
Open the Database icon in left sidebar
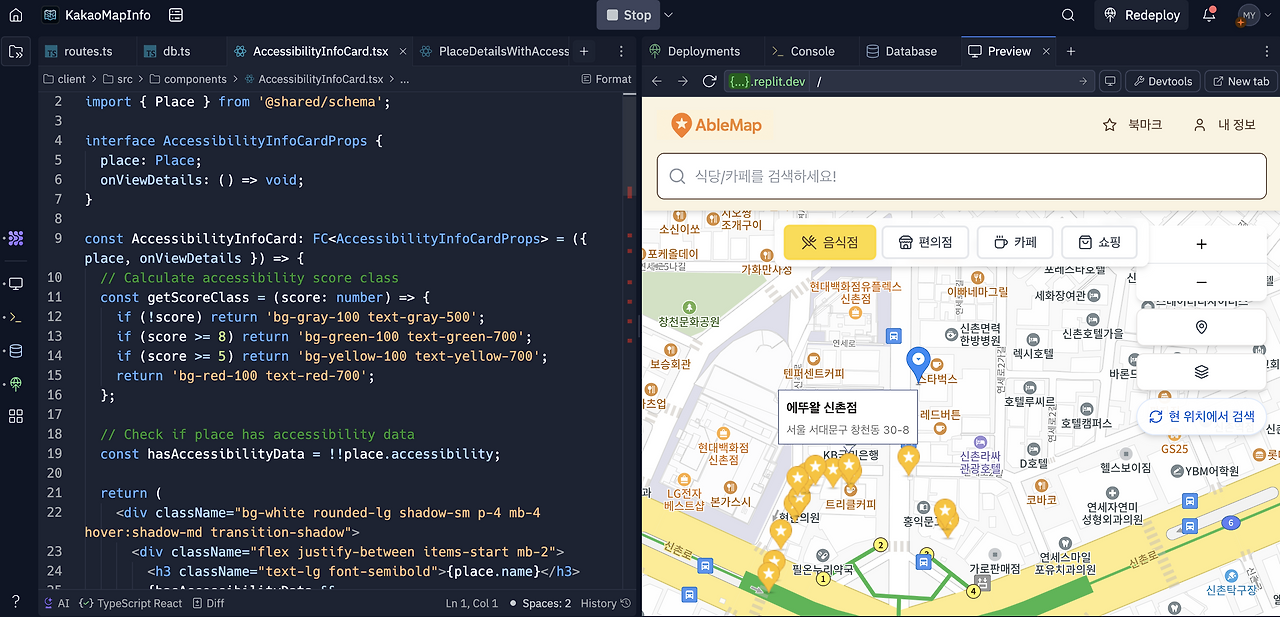[15, 350]
